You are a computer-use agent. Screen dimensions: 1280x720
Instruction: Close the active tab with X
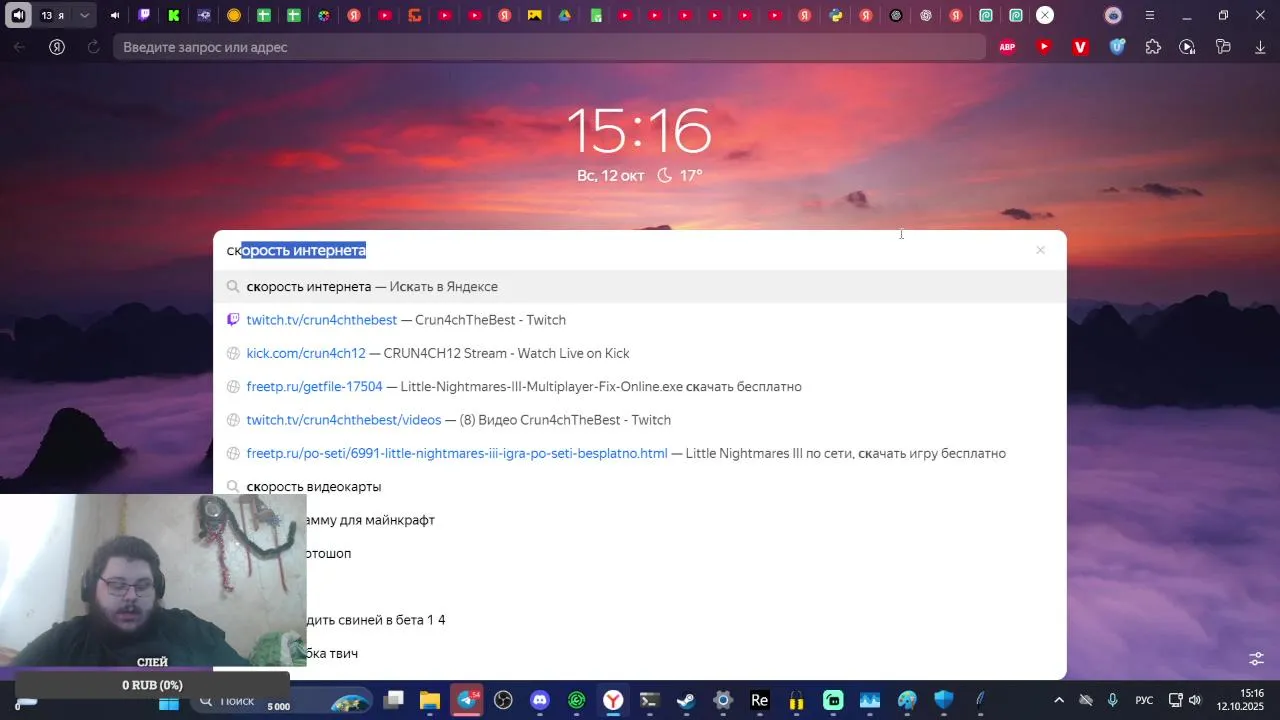(x=1045, y=15)
